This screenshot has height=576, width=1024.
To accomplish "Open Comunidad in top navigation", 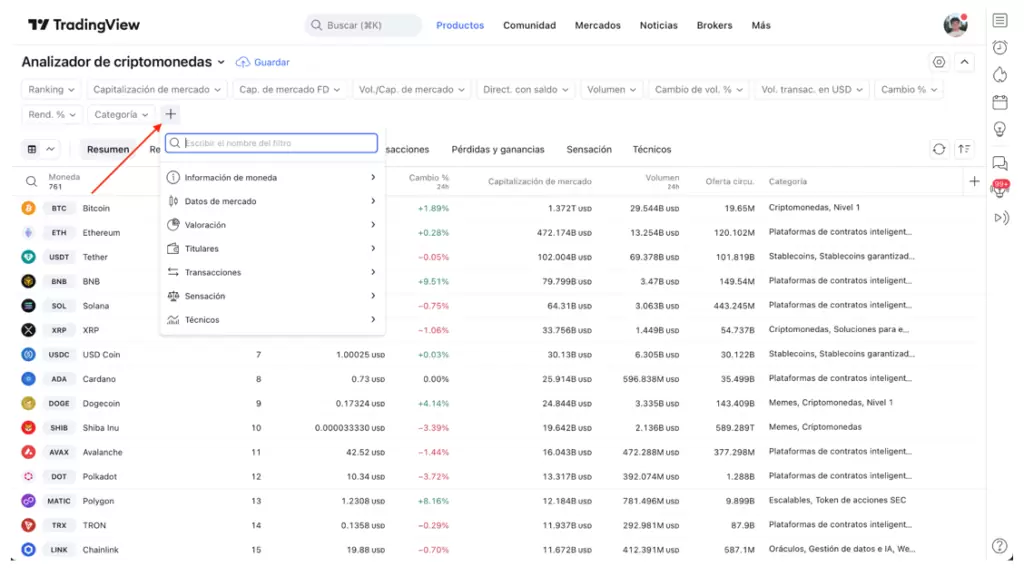I will click(x=529, y=25).
